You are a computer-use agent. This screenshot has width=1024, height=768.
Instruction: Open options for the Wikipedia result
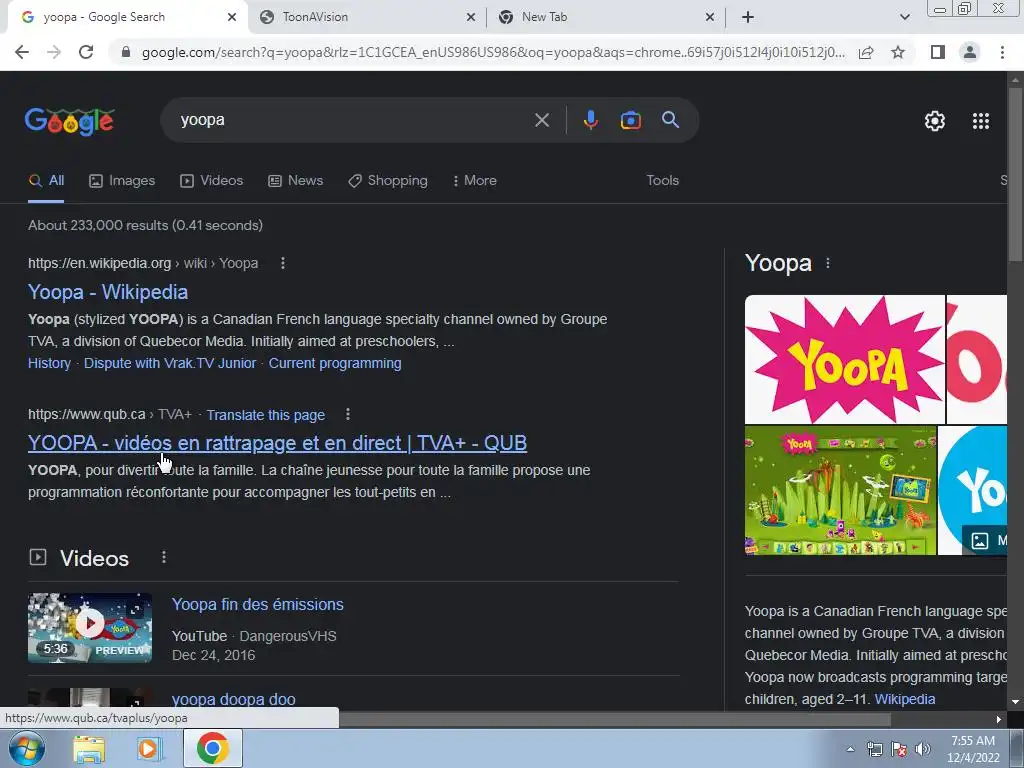click(x=283, y=263)
